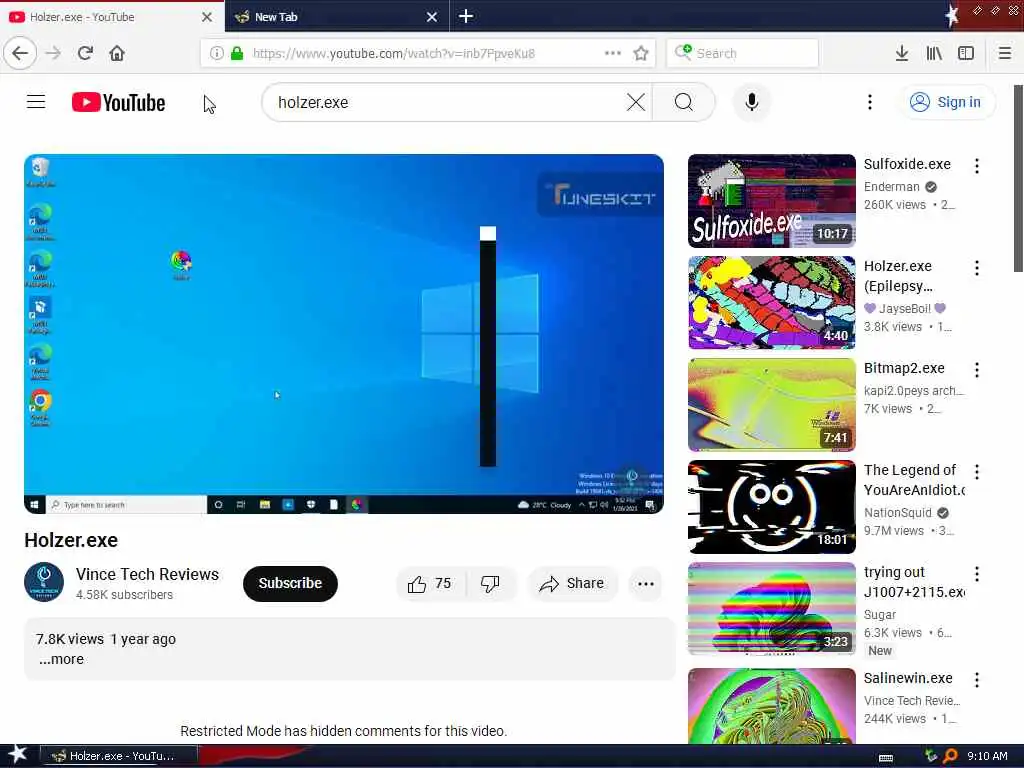Open options menu for Bitmap2.exe
This screenshot has width=1024, height=768.
point(976,370)
